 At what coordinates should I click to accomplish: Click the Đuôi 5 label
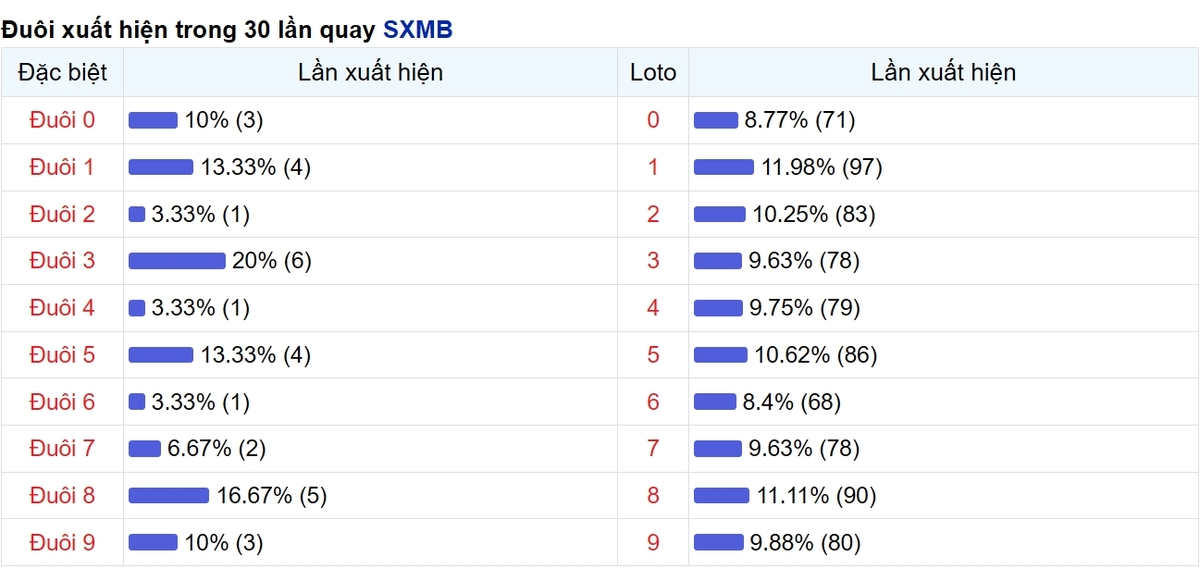click(62, 355)
